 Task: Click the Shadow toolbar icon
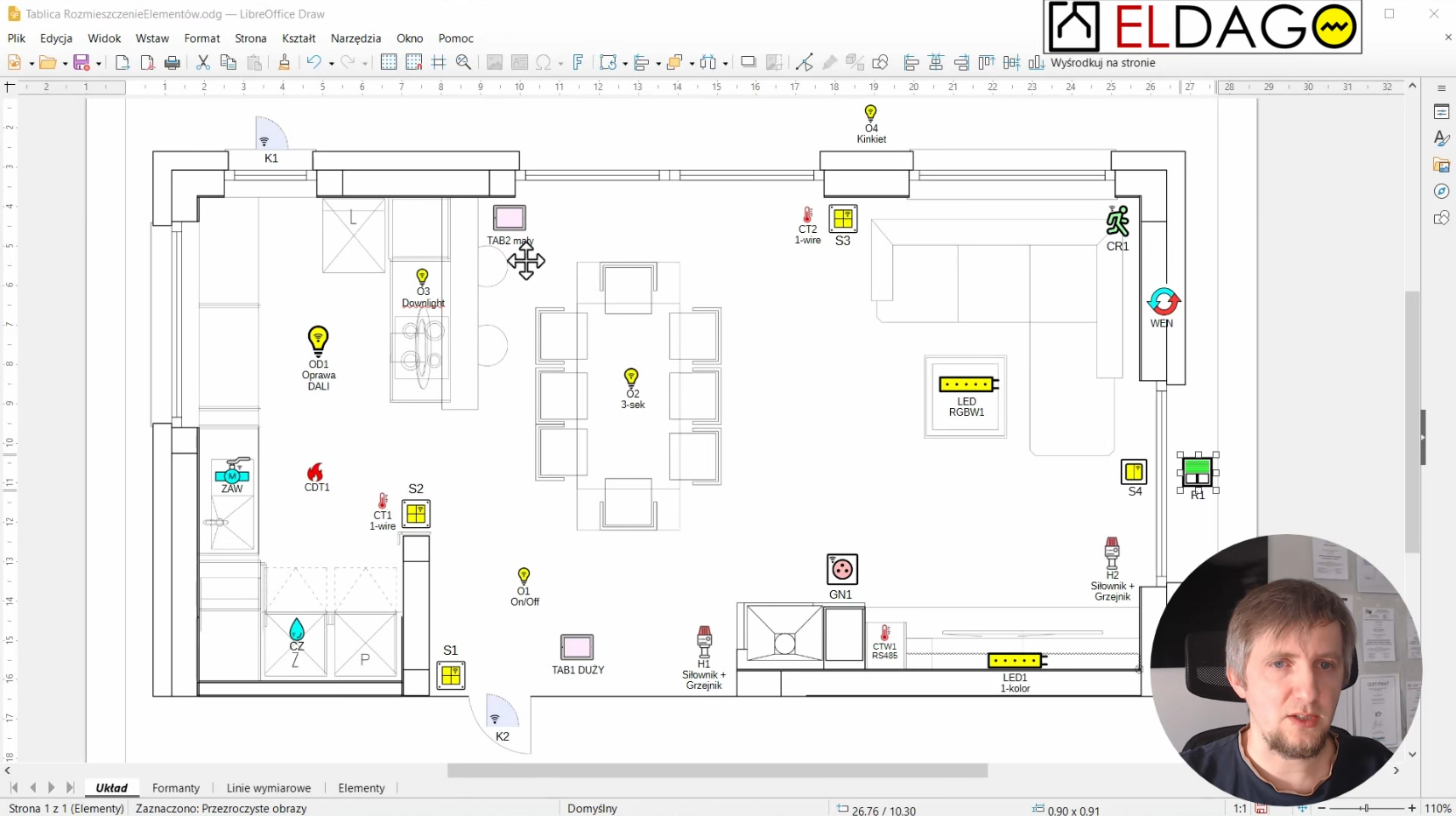coord(748,62)
